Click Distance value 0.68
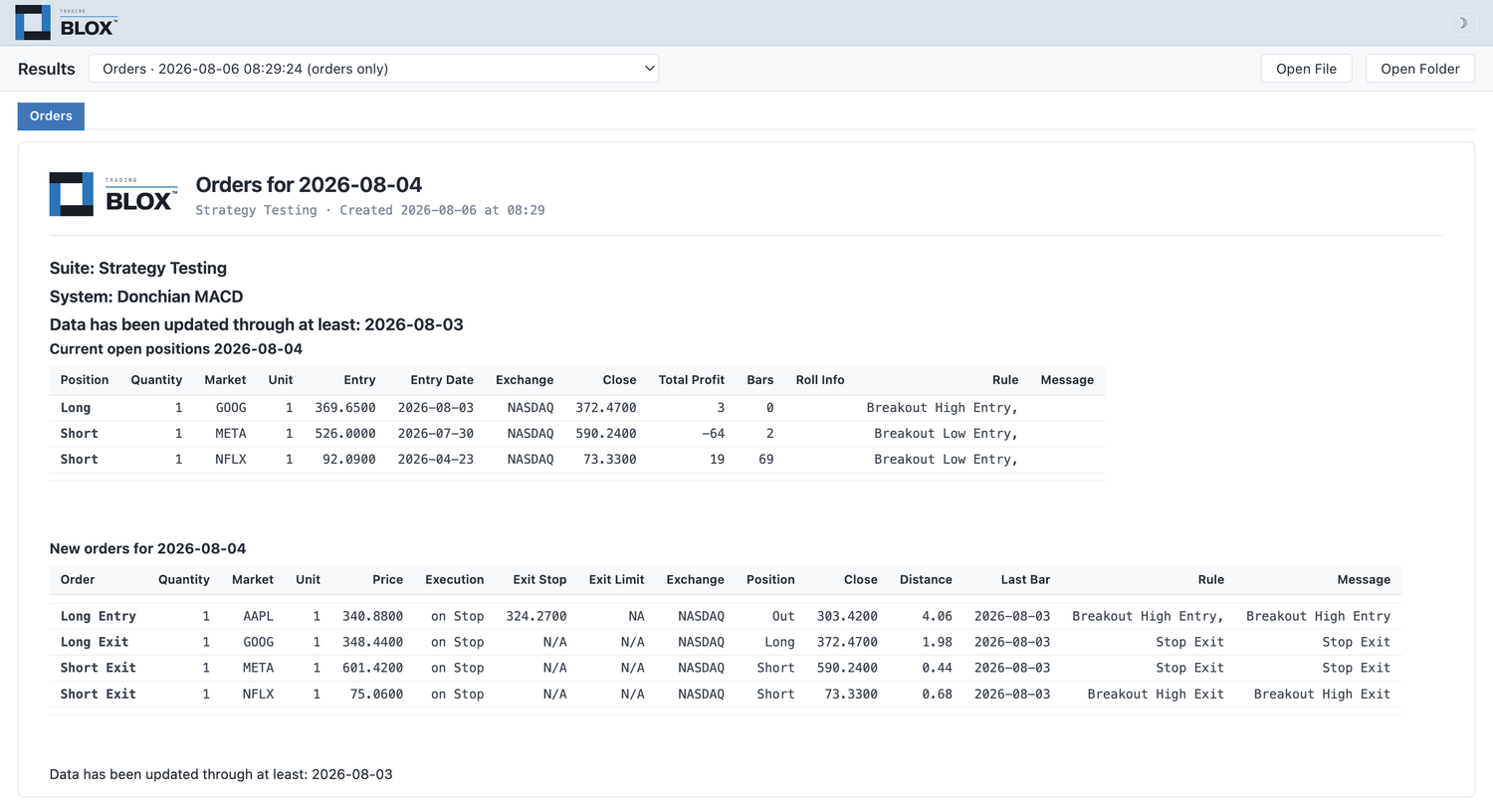Image resolution: width=1493 pixels, height=812 pixels. [938, 695]
